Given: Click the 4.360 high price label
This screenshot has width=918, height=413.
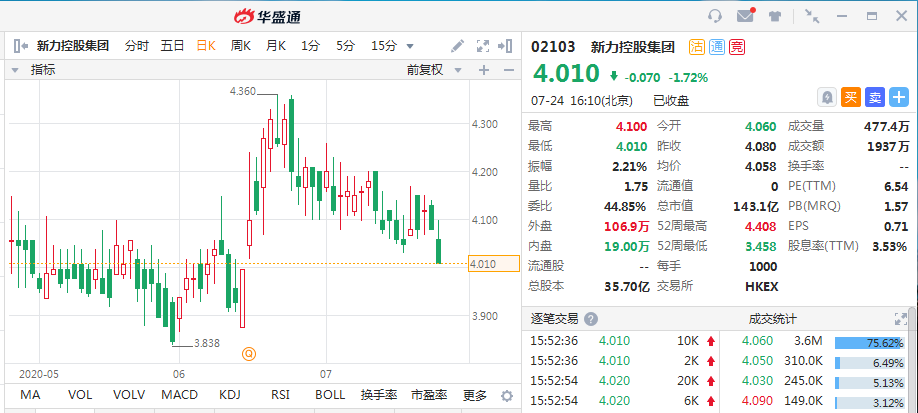Looking at the screenshot, I should coord(243,91).
